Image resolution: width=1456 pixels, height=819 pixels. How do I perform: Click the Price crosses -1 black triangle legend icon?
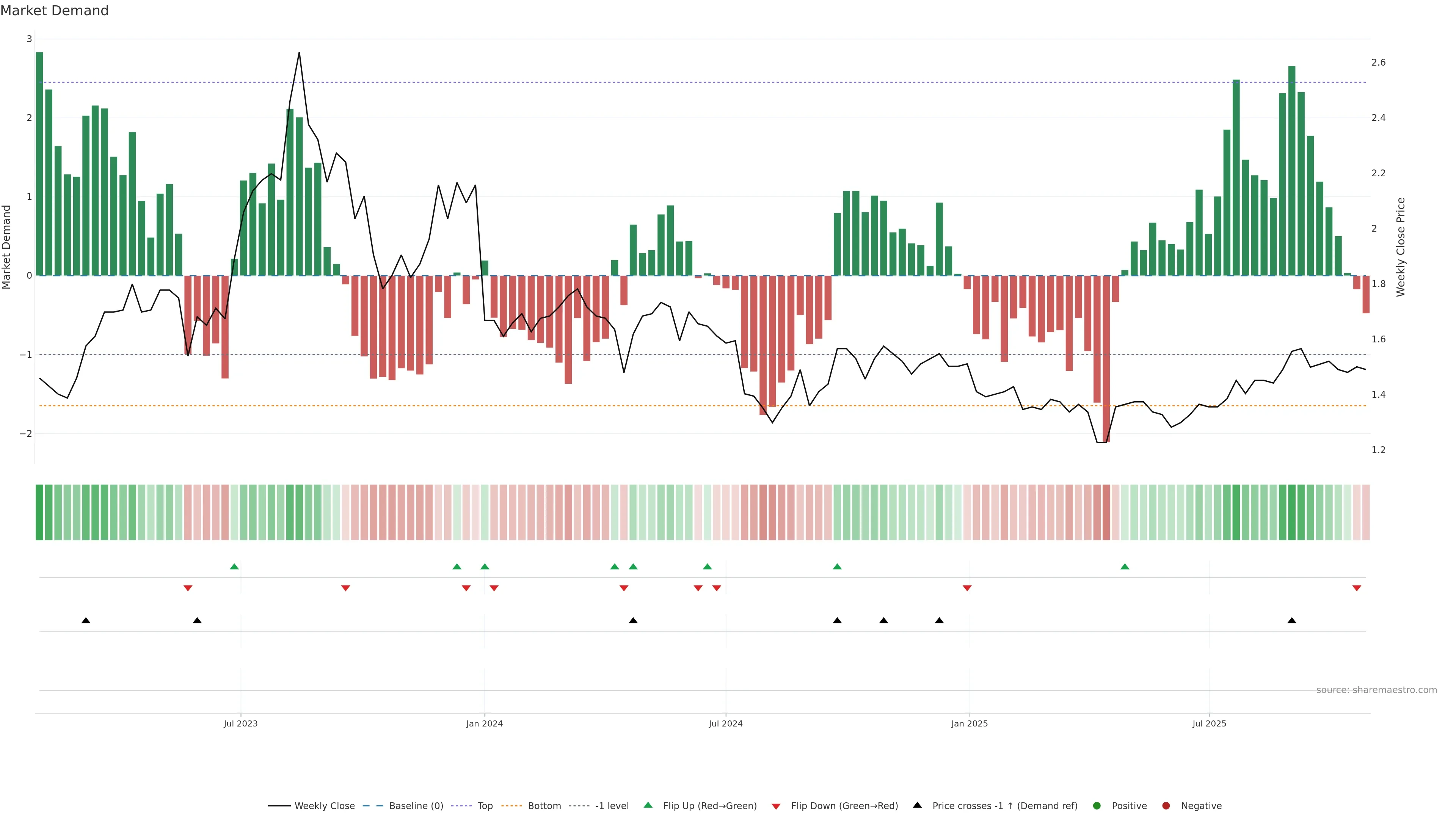tap(917, 805)
